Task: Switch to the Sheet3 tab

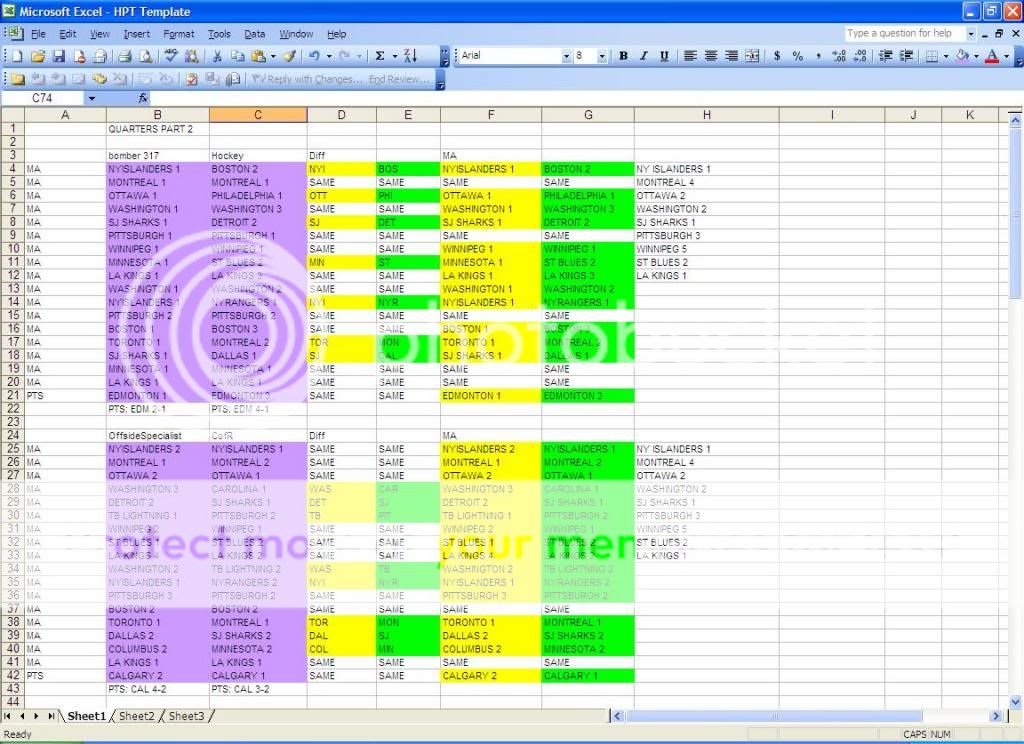Action: coord(186,716)
